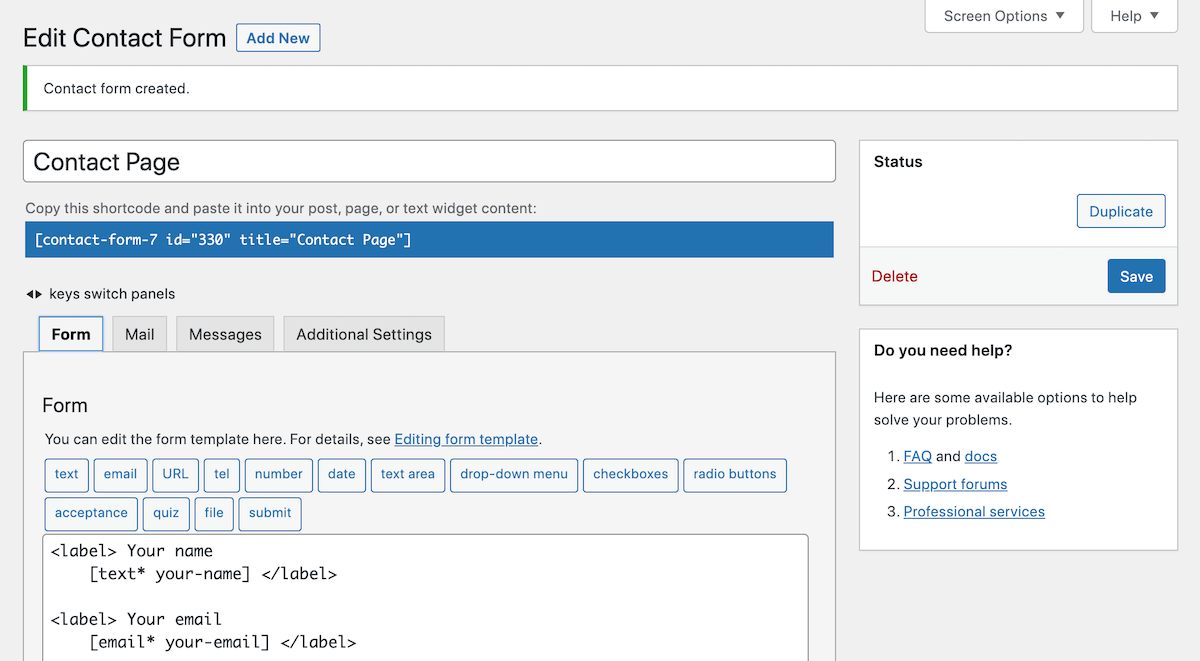The height and width of the screenshot is (661, 1200).
Task: Switch to the Form tab
Action: (x=71, y=334)
